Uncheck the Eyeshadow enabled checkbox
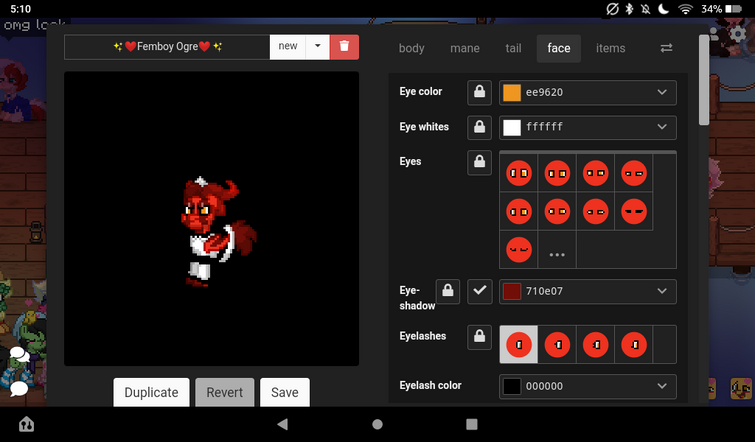755x442 pixels. point(480,292)
